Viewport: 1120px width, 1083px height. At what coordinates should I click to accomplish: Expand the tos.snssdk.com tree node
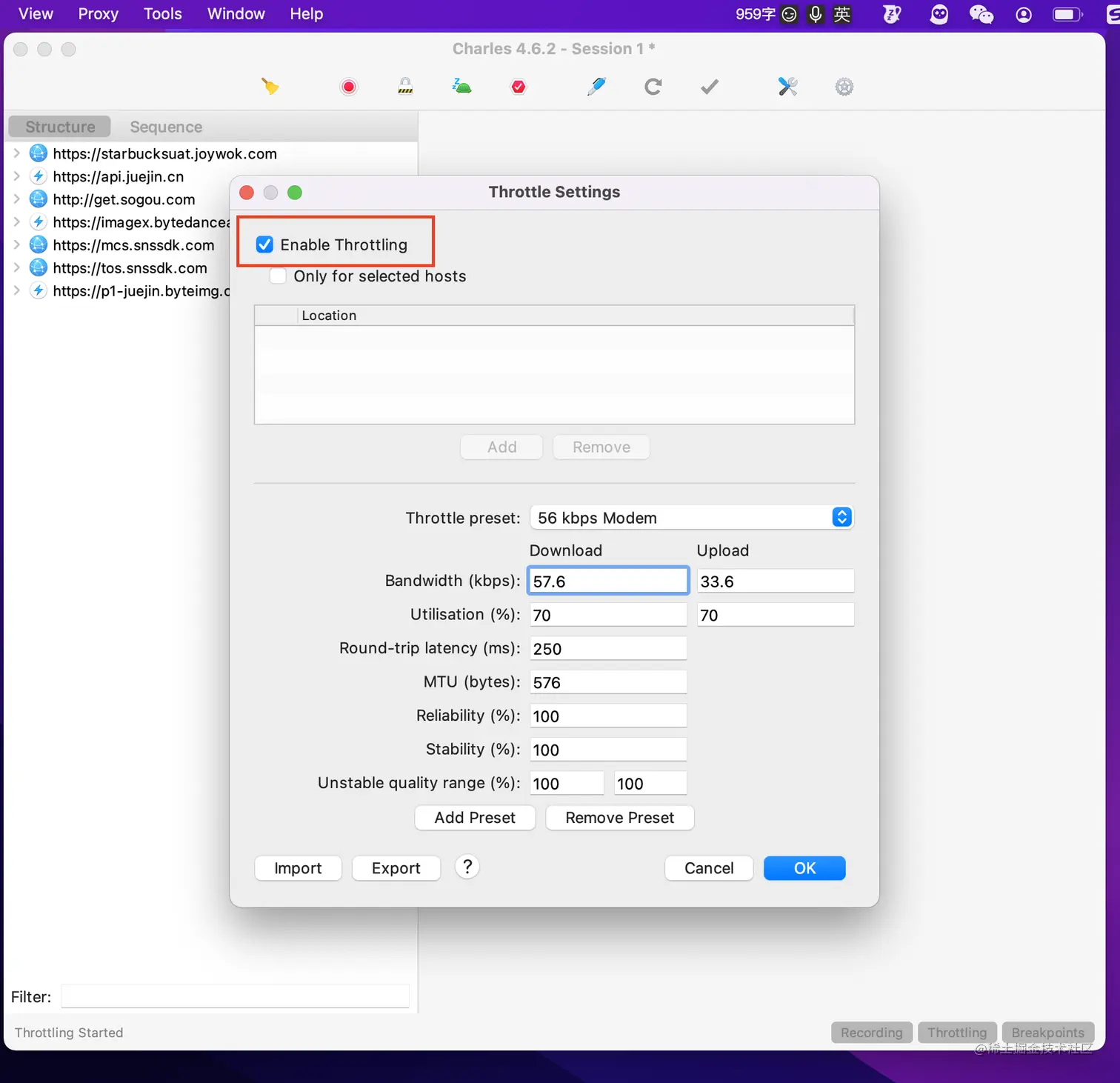[x=16, y=268]
